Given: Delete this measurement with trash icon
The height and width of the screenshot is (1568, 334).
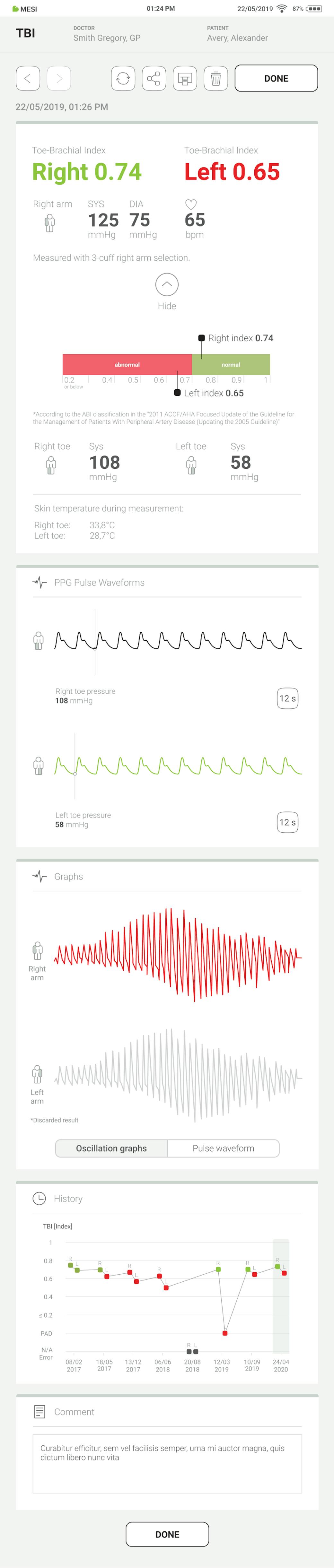Looking at the screenshot, I should pyautogui.click(x=215, y=79).
